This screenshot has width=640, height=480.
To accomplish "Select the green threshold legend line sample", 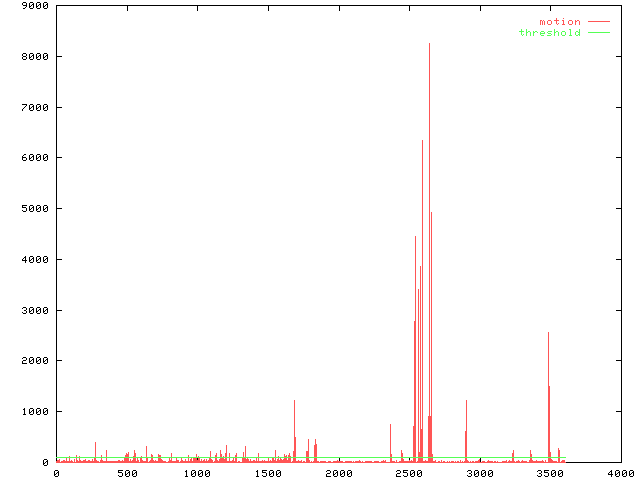I will [598, 33].
